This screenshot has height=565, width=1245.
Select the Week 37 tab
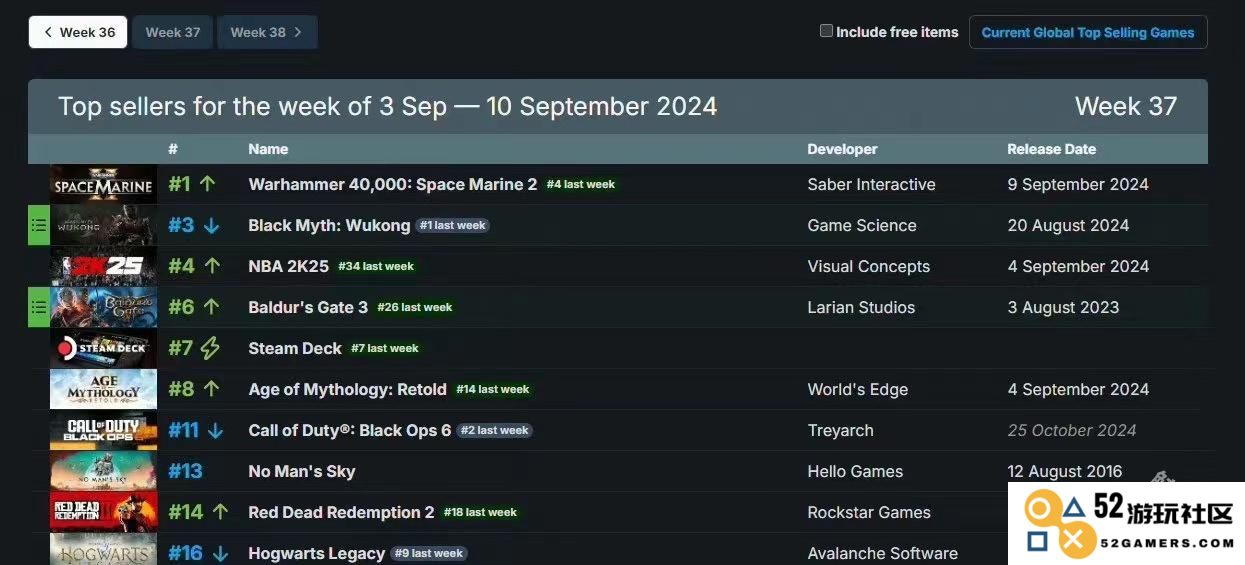point(173,32)
